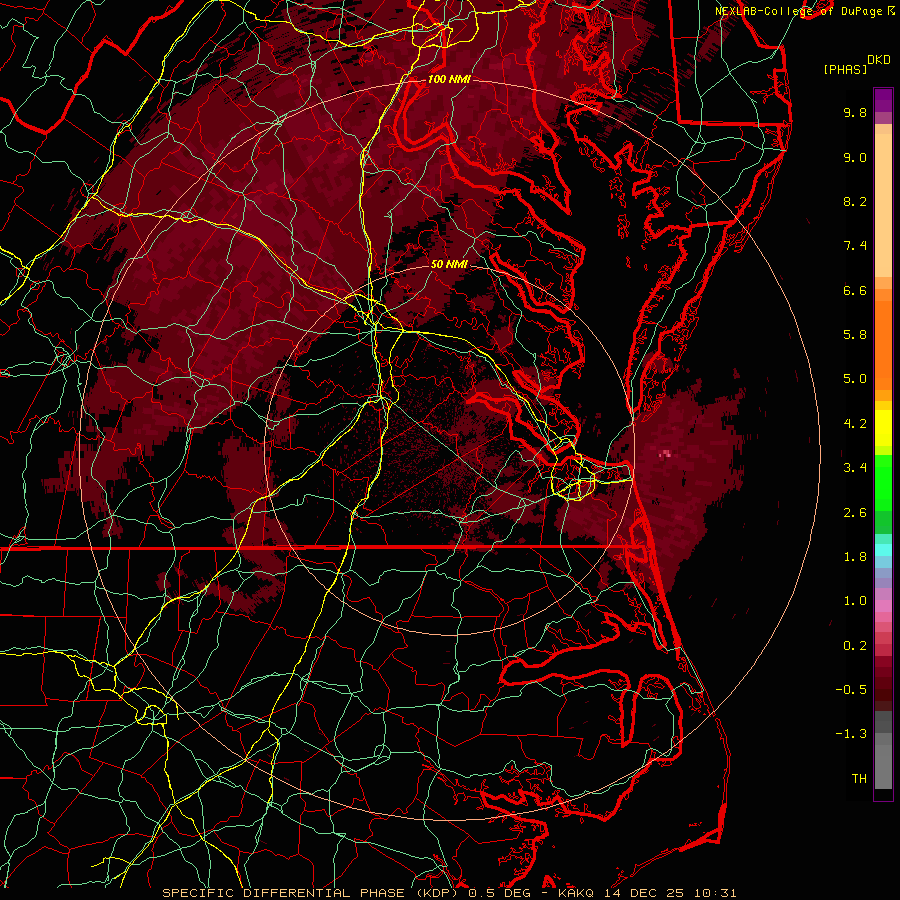Screen dimensions: 900x900
Task: Pick the 3.4 scale value
Action: (855, 468)
